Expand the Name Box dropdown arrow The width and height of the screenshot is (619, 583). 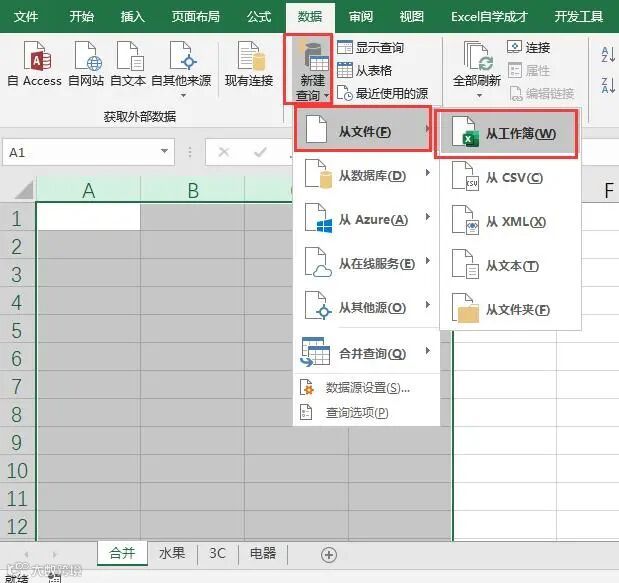164,151
